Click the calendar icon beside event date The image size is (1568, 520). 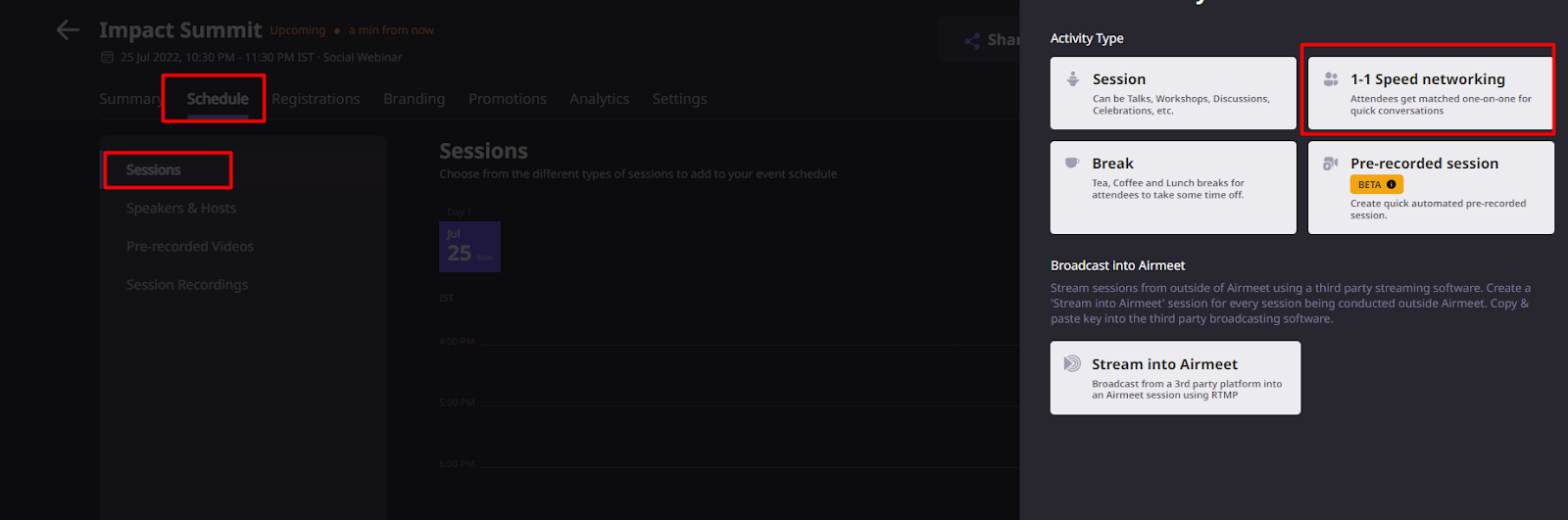[x=107, y=58]
